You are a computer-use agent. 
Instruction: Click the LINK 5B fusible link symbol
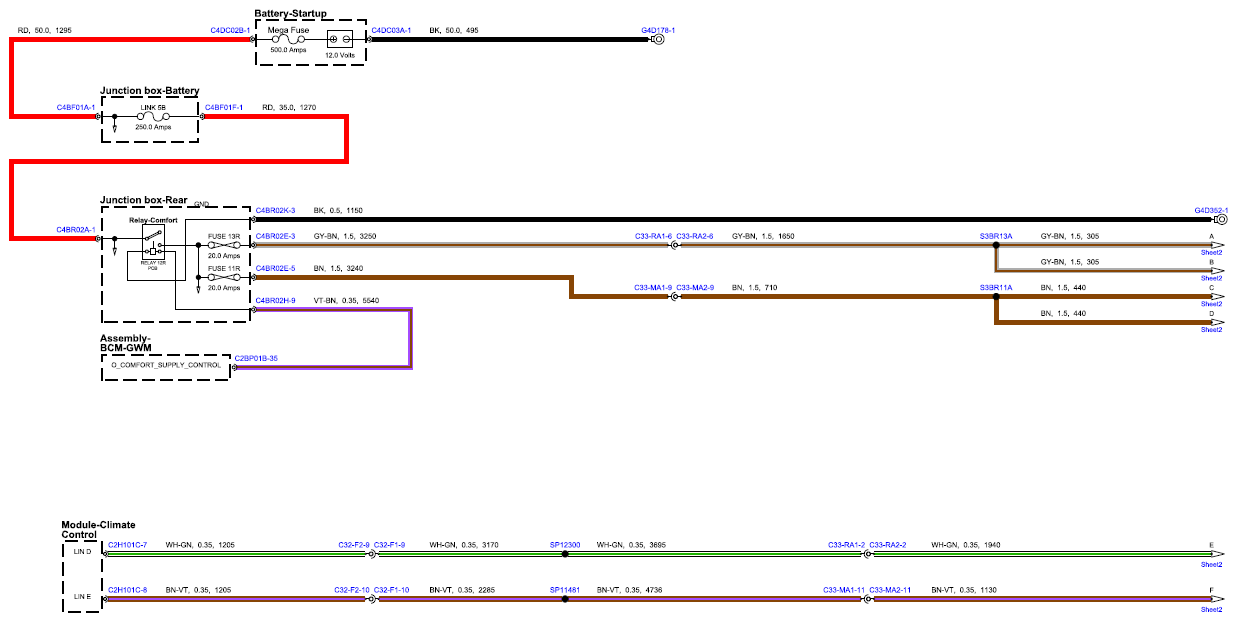tap(152, 116)
